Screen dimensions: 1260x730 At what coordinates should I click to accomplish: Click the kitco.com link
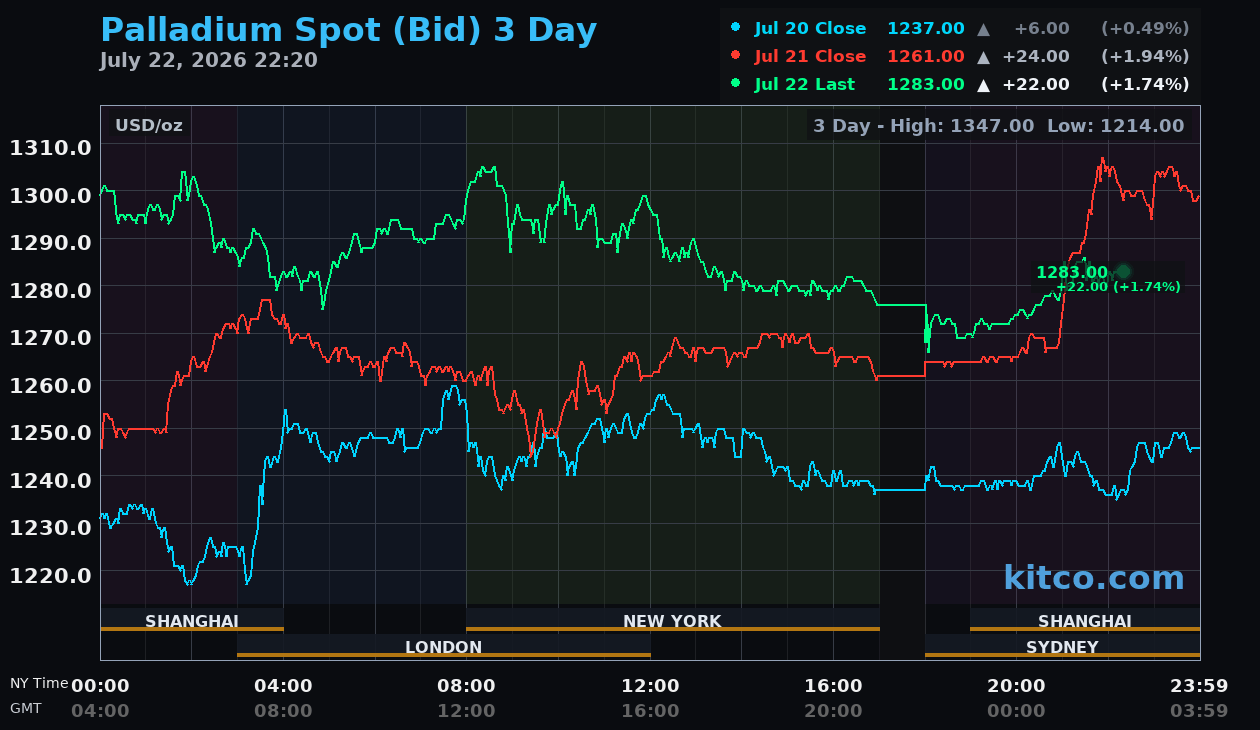click(1093, 578)
